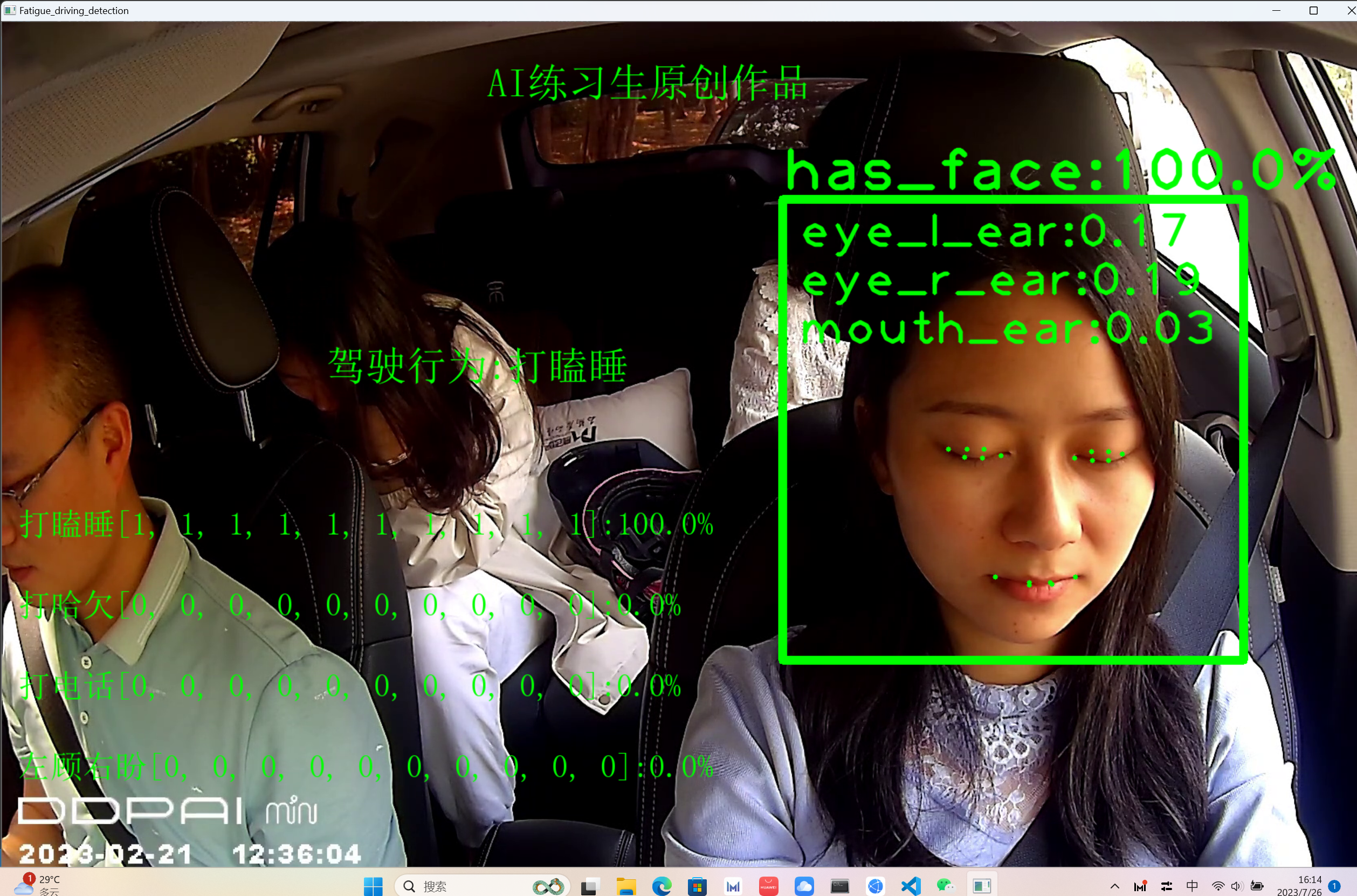Viewport: 1357px width, 896px height.
Task: Open the notification center badge
Action: pyautogui.click(x=1334, y=886)
